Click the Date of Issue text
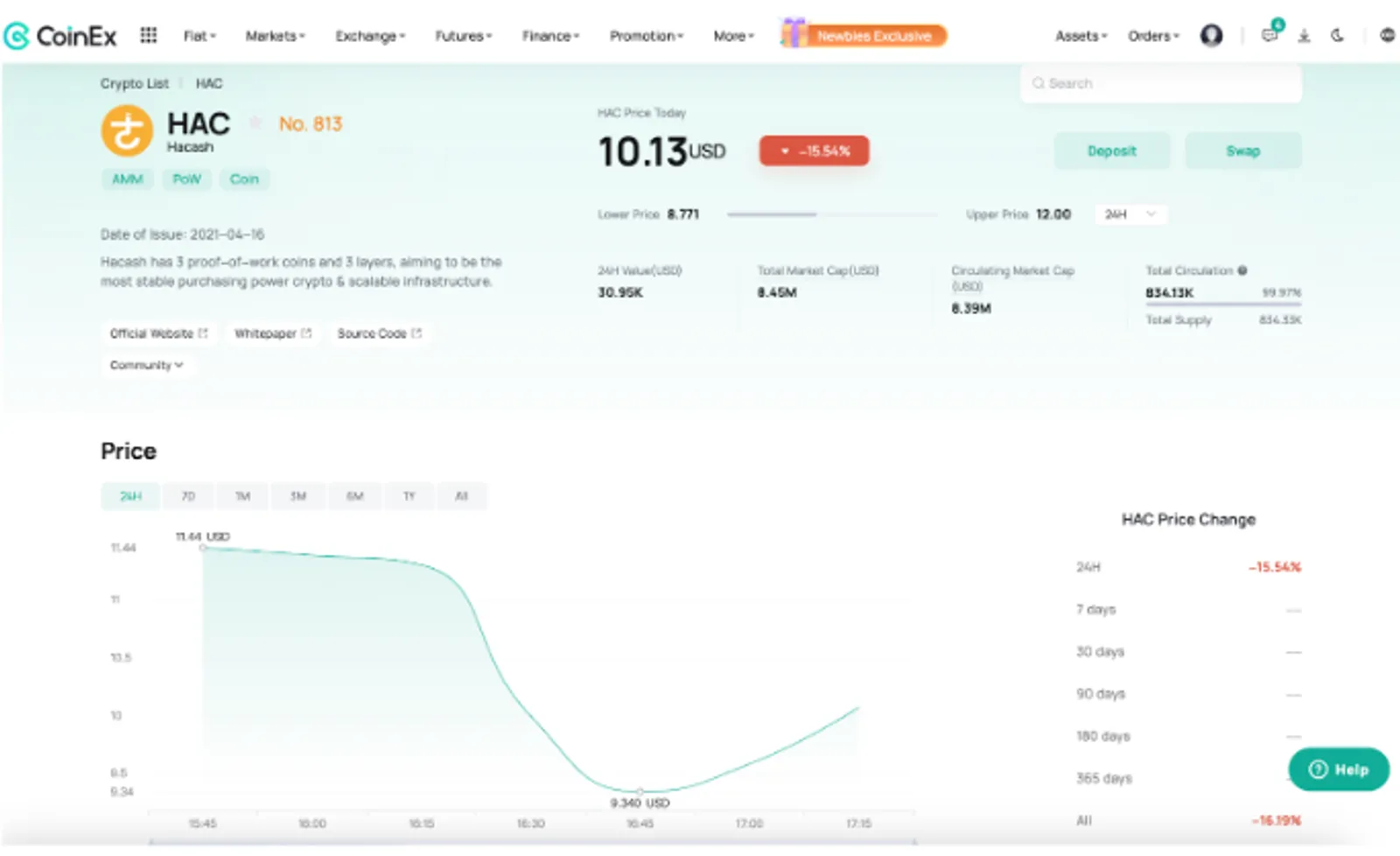 click(x=182, y=235)
